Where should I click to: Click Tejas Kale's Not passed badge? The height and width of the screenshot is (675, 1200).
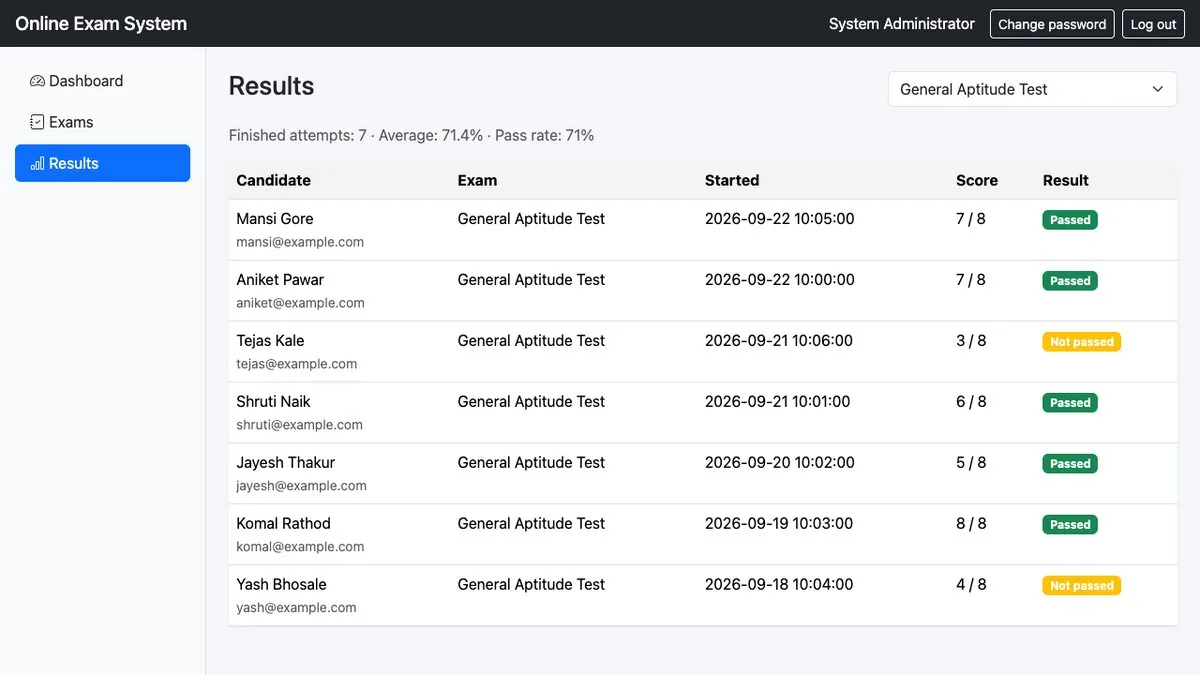click(1082, 342)
